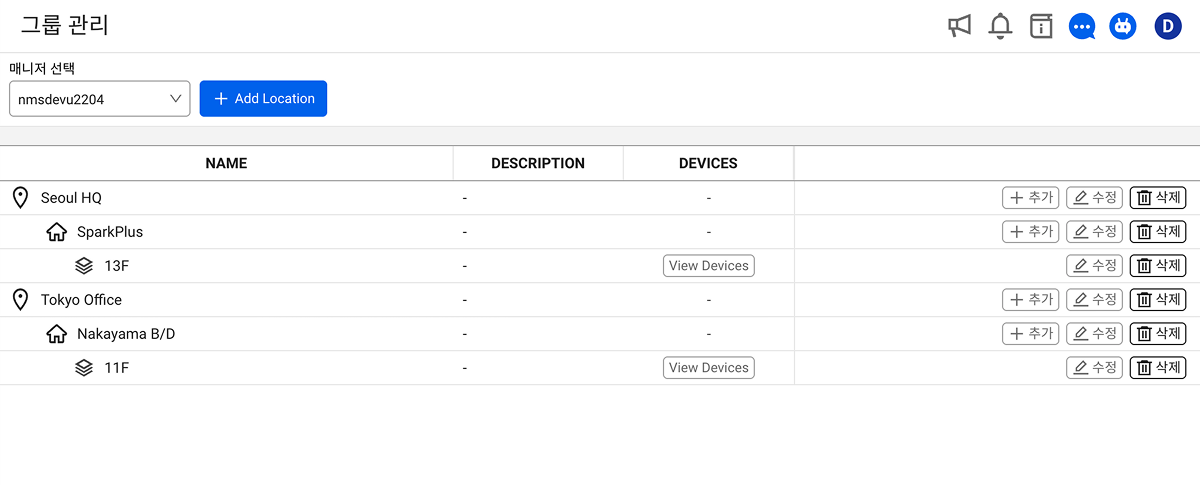Open the blue chat bubble icon

(x=1082, y=26)
